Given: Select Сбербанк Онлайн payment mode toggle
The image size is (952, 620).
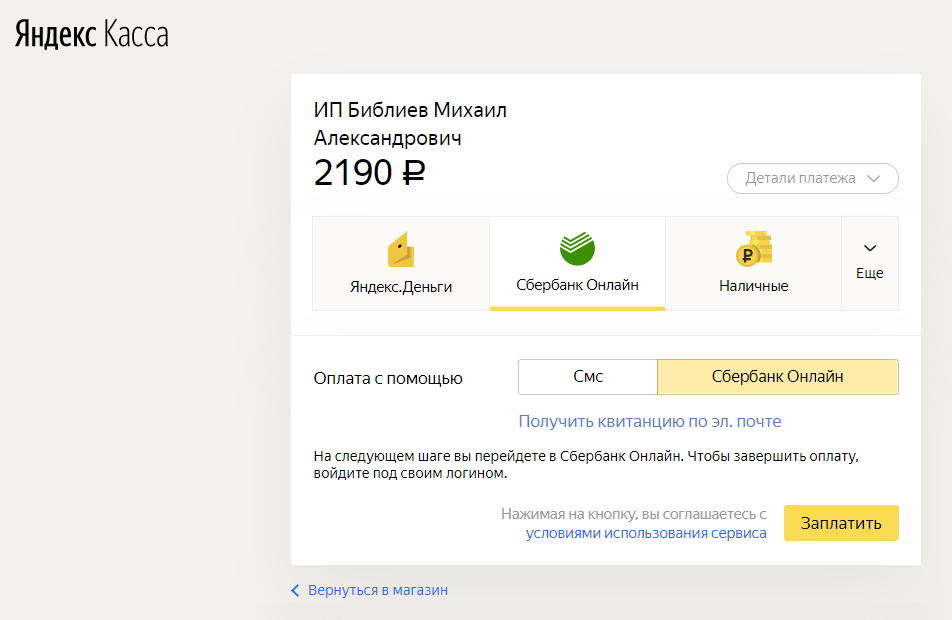Looking at the screenshot, I should [x=778, y=377].
